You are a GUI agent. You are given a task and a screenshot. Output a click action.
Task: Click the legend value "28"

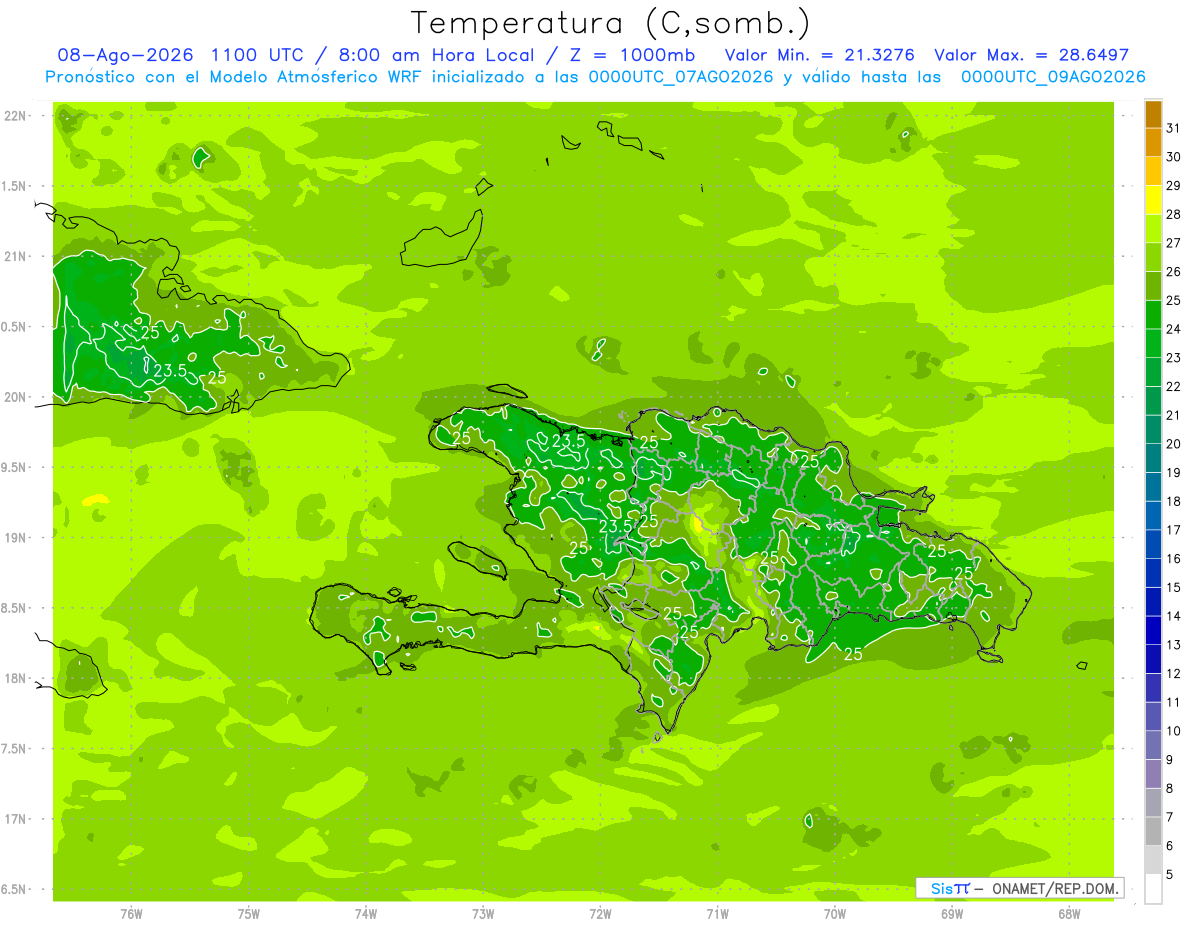[x=1174, y=214]
